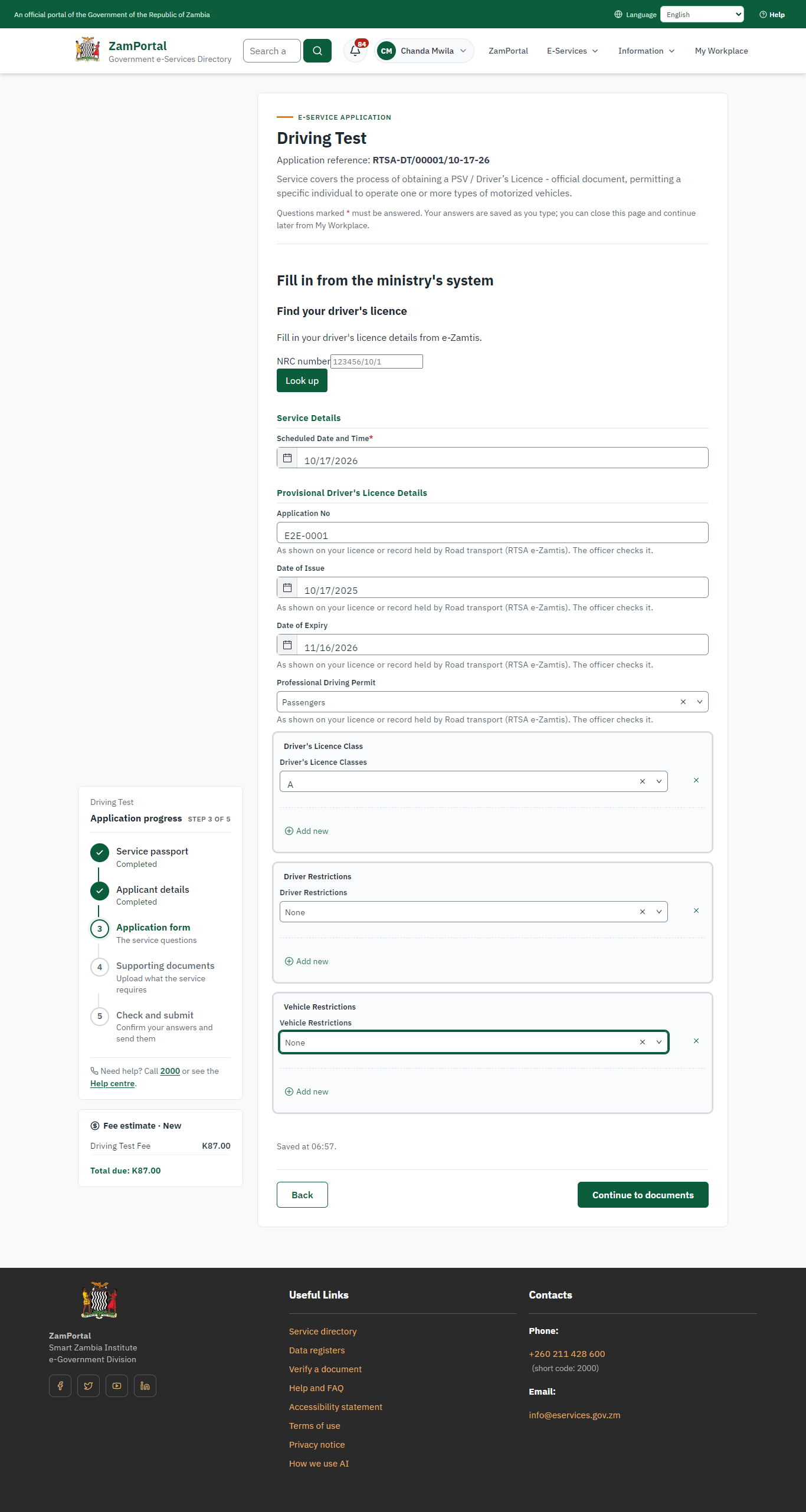Focus the Application No field
This screenshot has width=806, height=1512.
[x=493, y=533]
